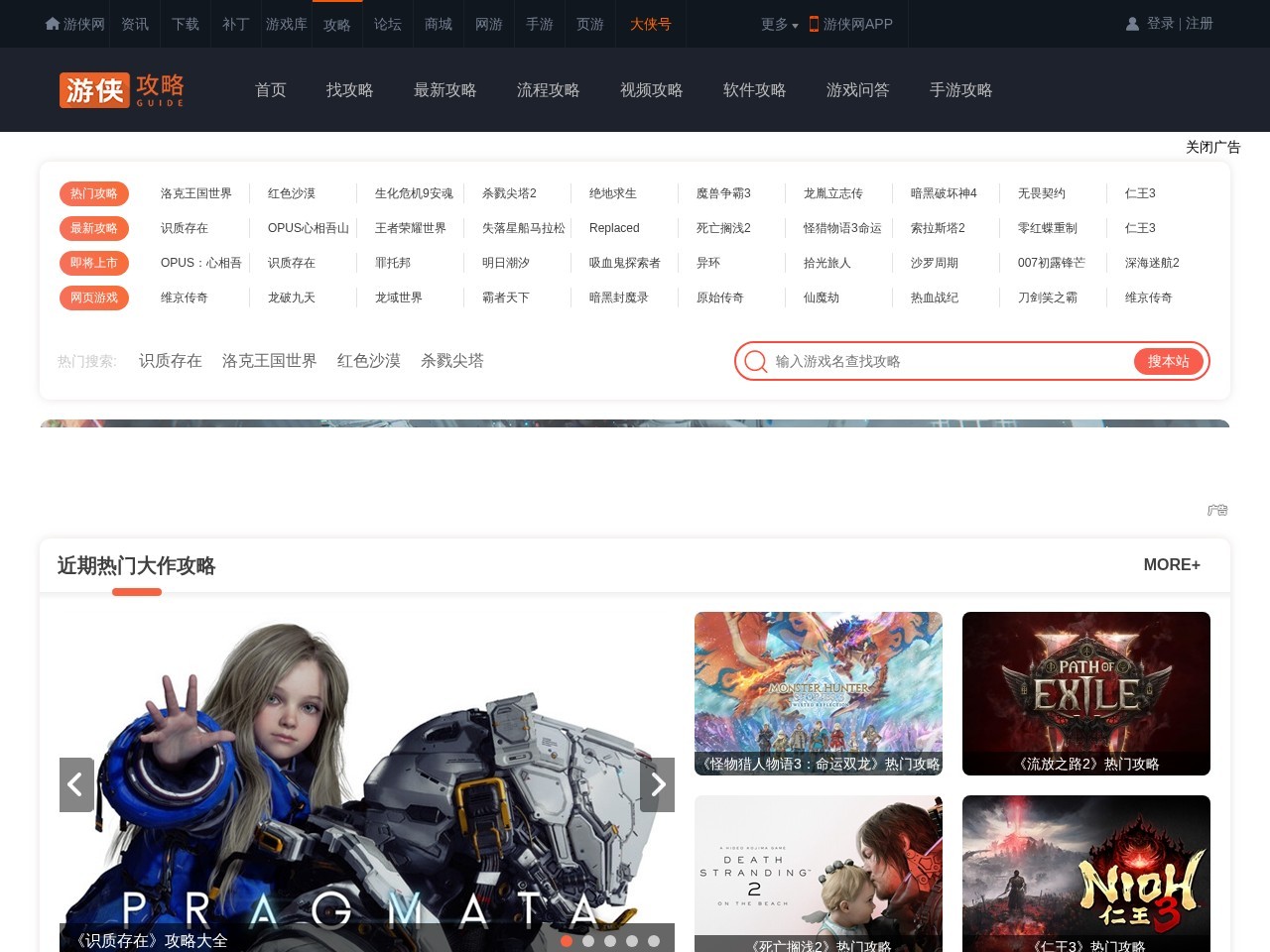Open 生化危机9安魂 guide link
The height and width of the screenshot is (952, 1270).
[x=414, y=193]
